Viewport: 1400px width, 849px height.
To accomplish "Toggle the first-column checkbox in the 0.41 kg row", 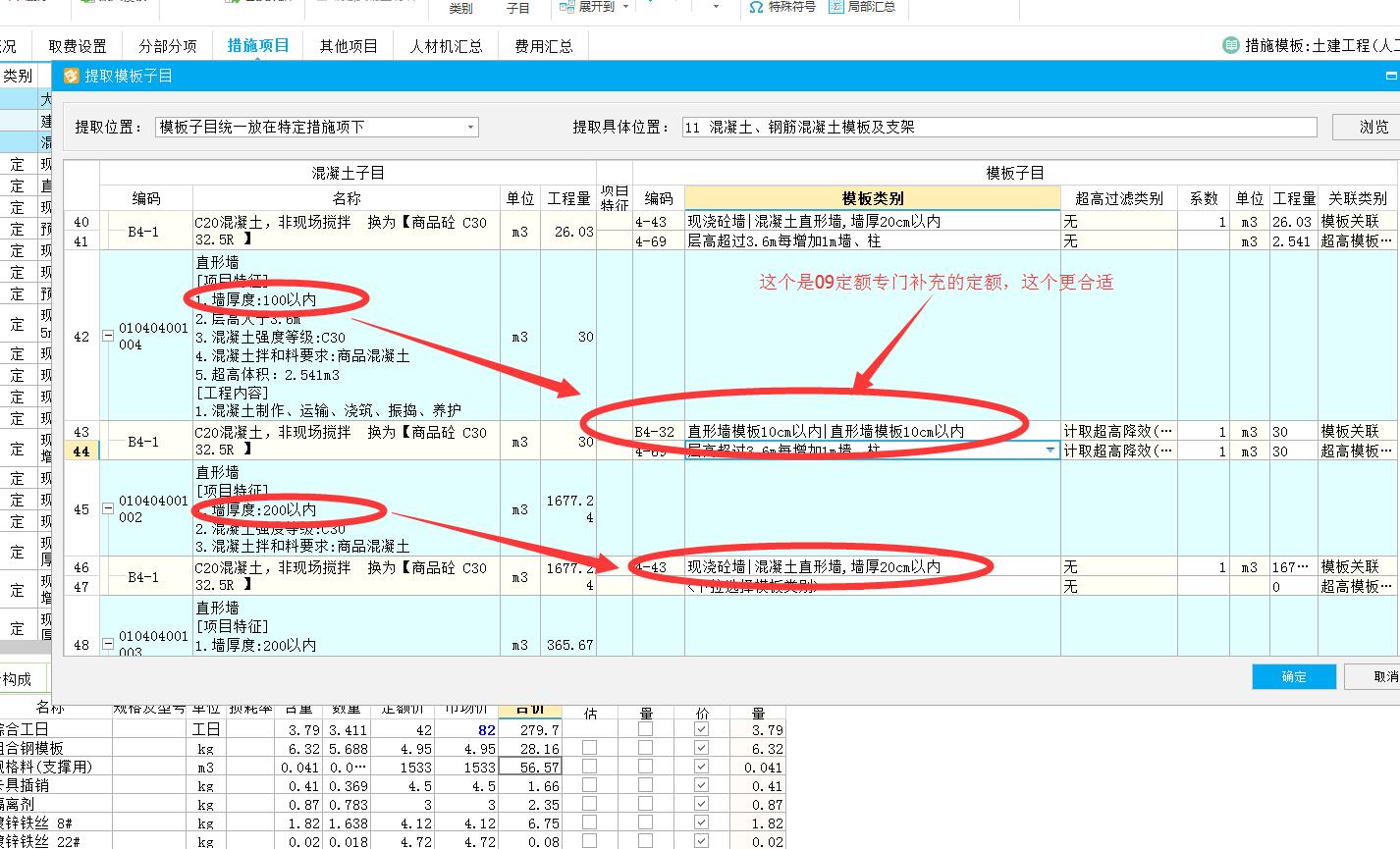I will [589, 785].
